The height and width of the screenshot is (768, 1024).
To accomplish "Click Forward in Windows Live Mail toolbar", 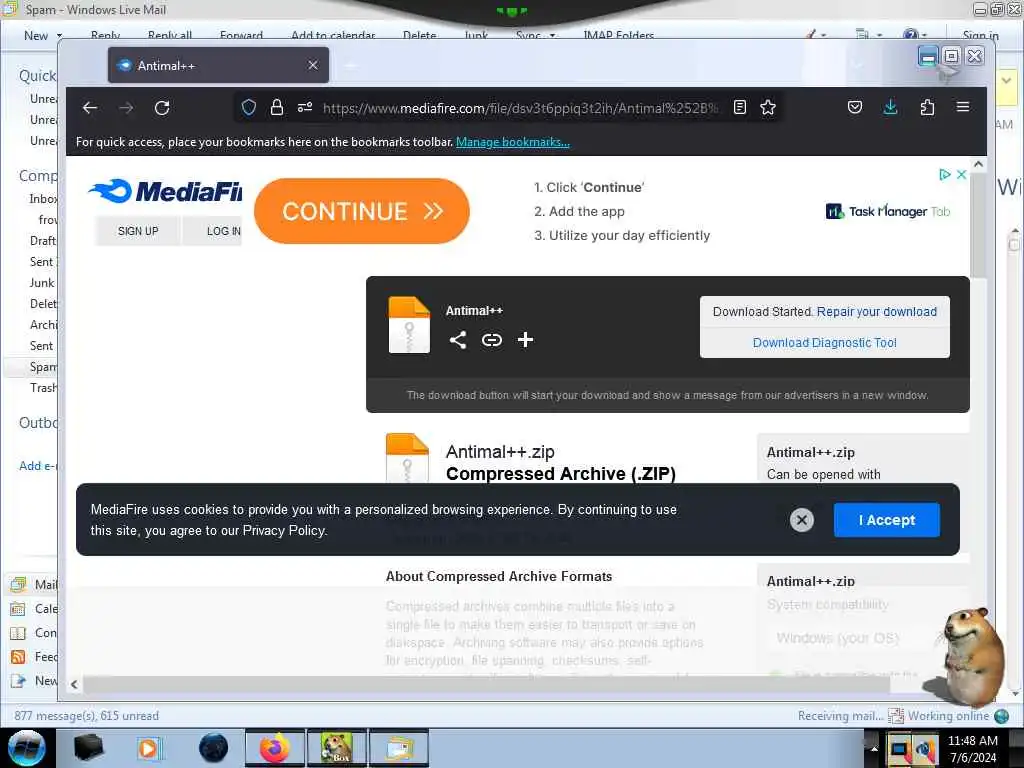I will [x=242, y=35].
